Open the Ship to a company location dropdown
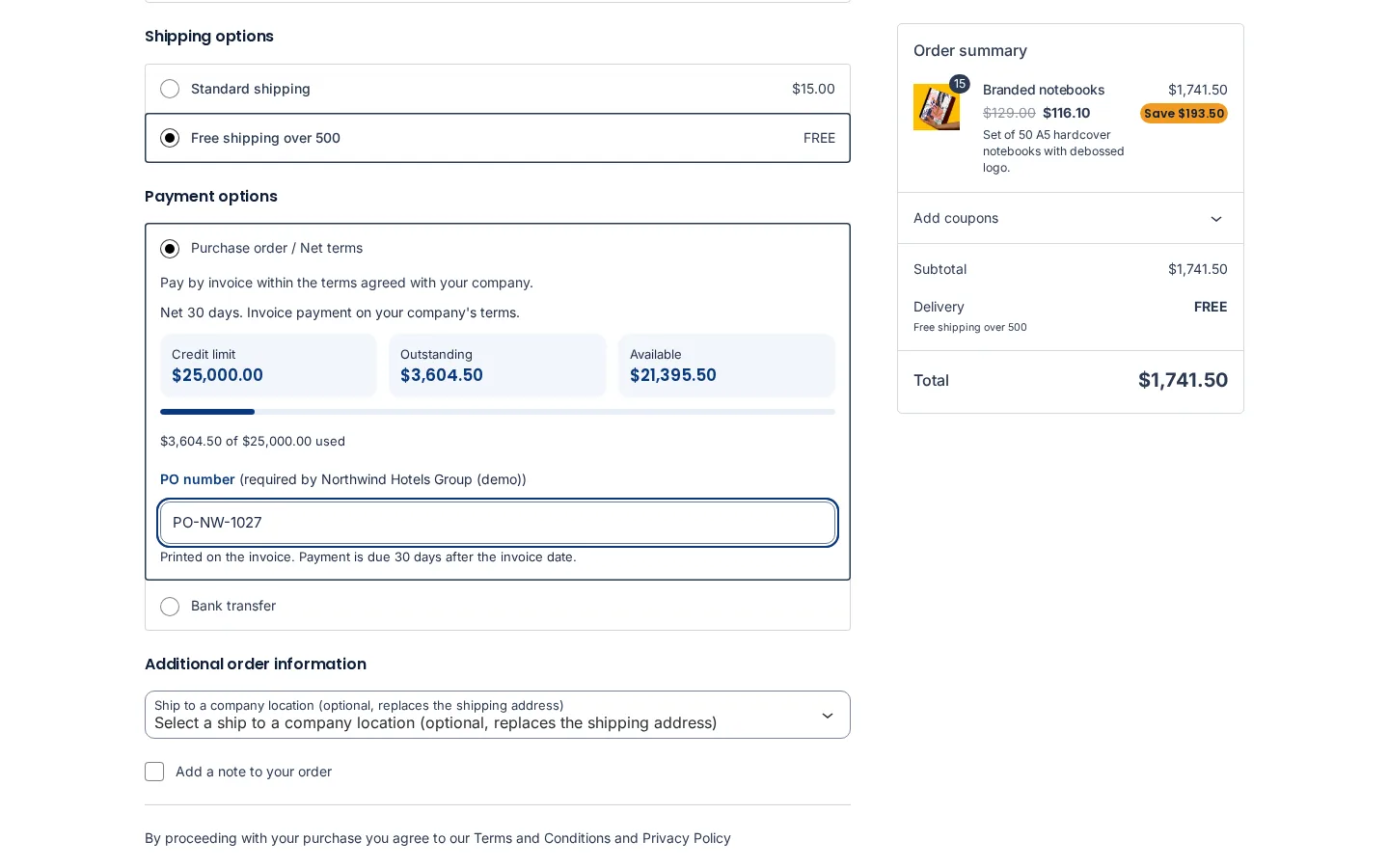This screenshot has width=1389, height=868. pos(498,715)
